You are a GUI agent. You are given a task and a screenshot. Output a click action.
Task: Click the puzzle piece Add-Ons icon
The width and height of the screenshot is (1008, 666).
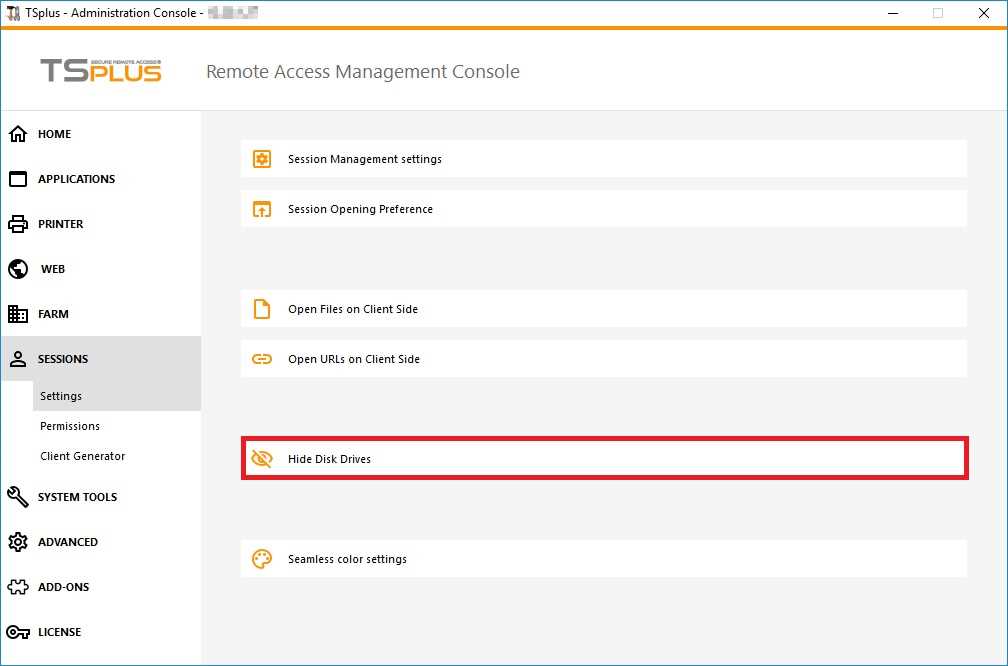(x=18, y=587)
